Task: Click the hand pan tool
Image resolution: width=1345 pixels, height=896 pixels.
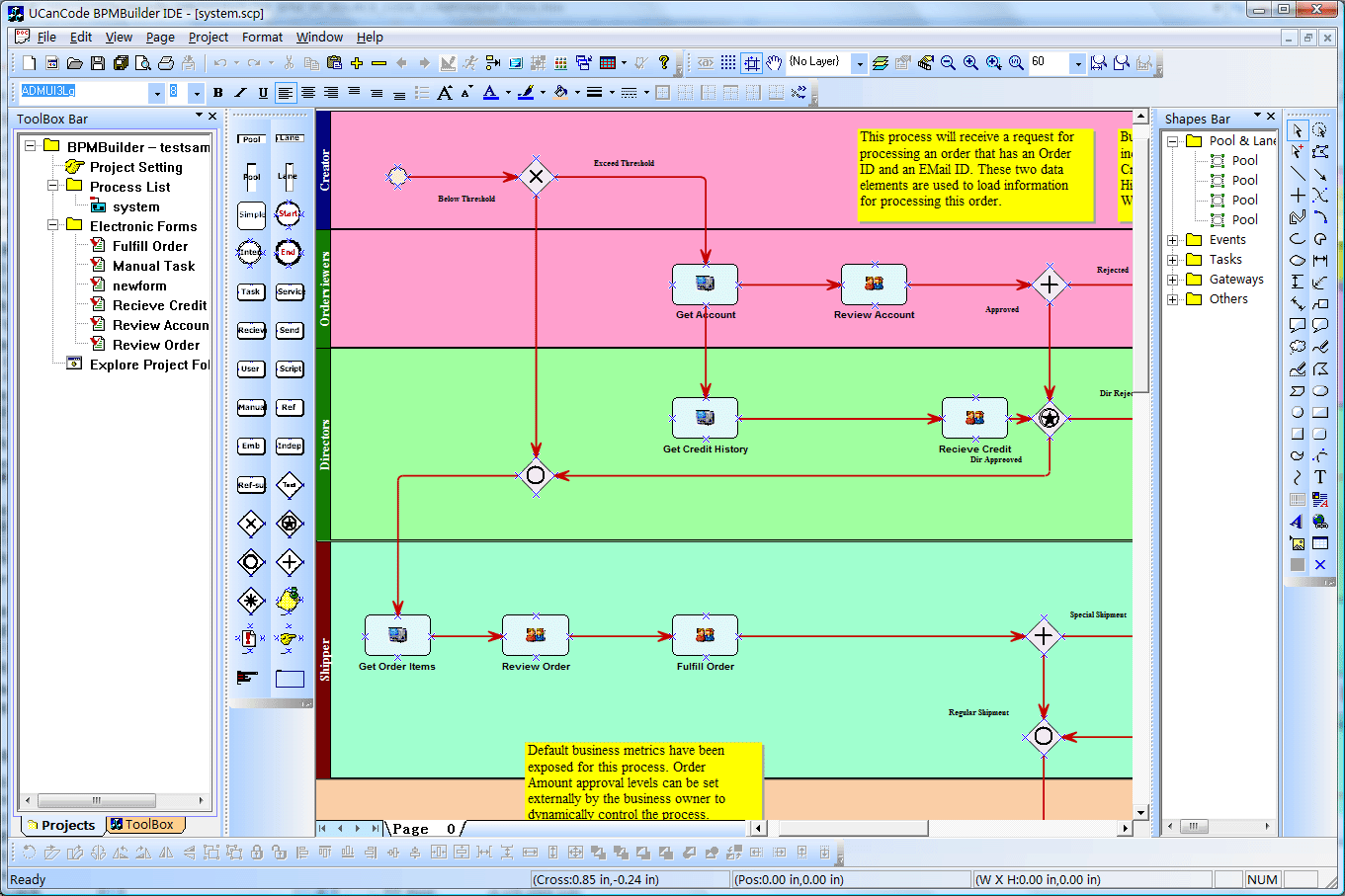Action: pyautogui.click(x=774, y=63)
